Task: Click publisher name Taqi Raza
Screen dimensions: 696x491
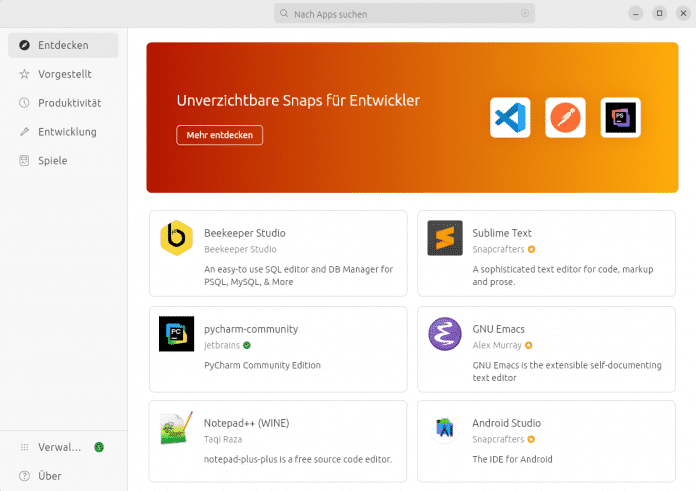Action: (x=223, y=440)
